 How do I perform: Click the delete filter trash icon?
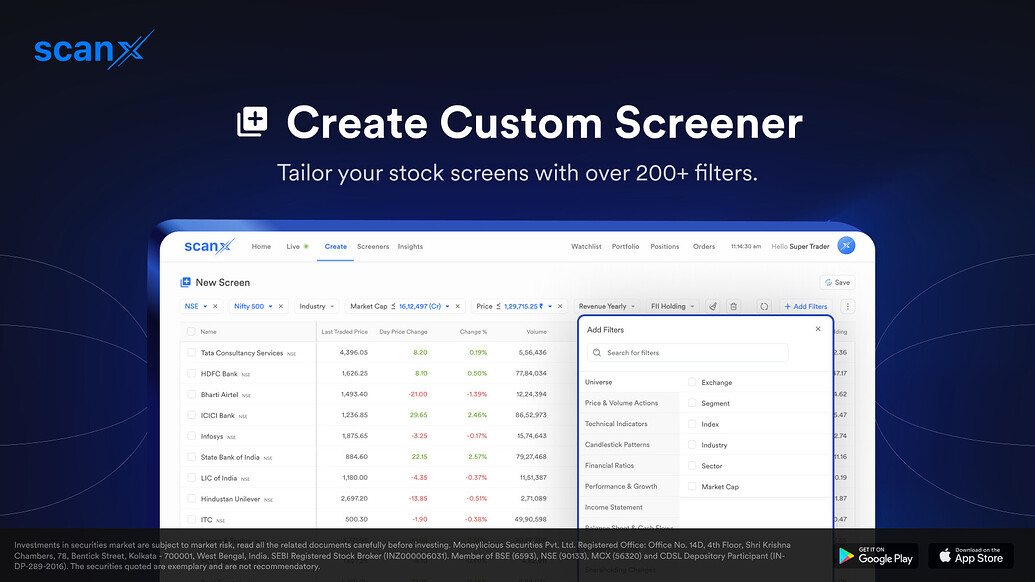(734, 306)
